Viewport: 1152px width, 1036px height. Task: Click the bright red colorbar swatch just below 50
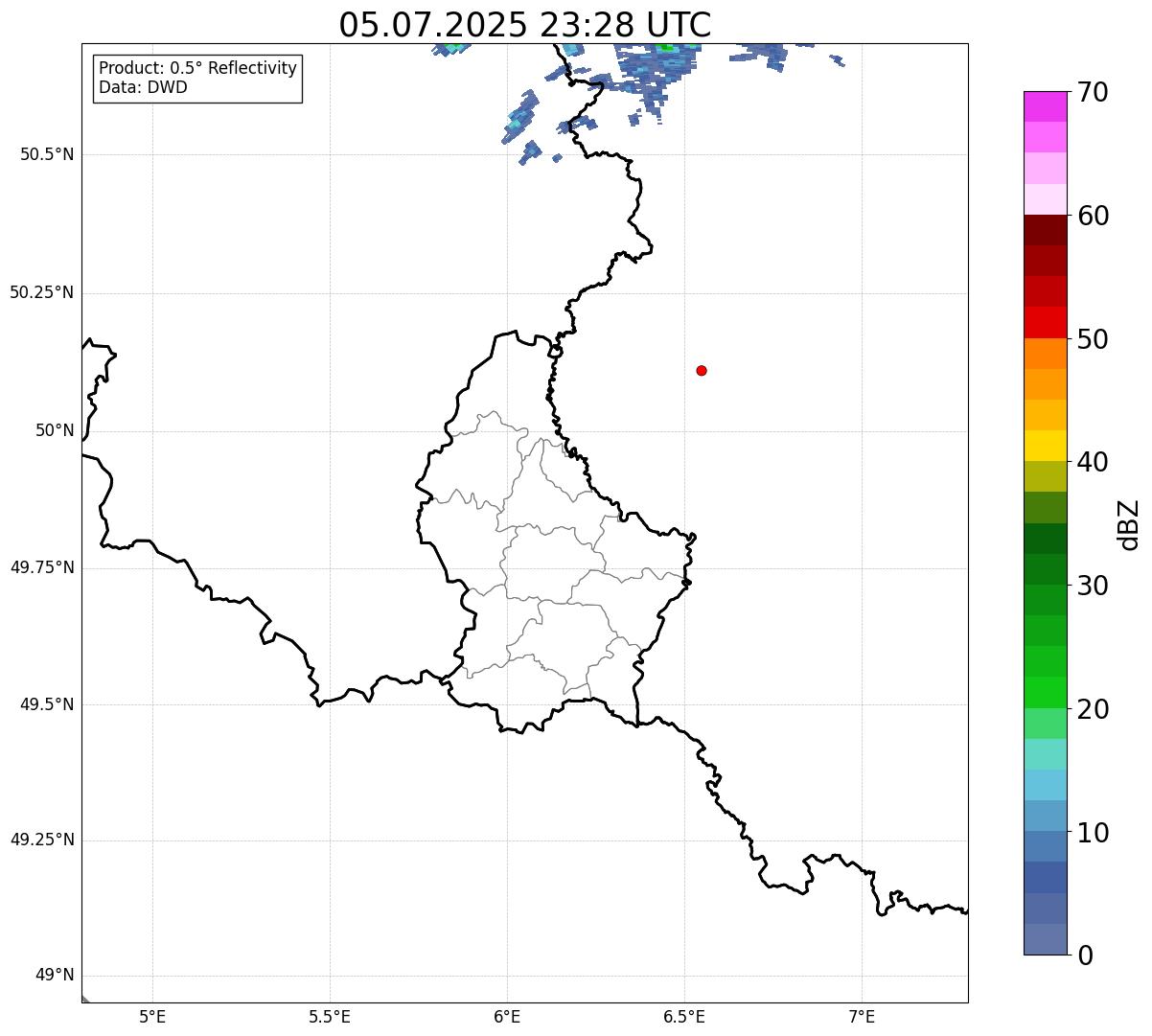click(1046, 323)
